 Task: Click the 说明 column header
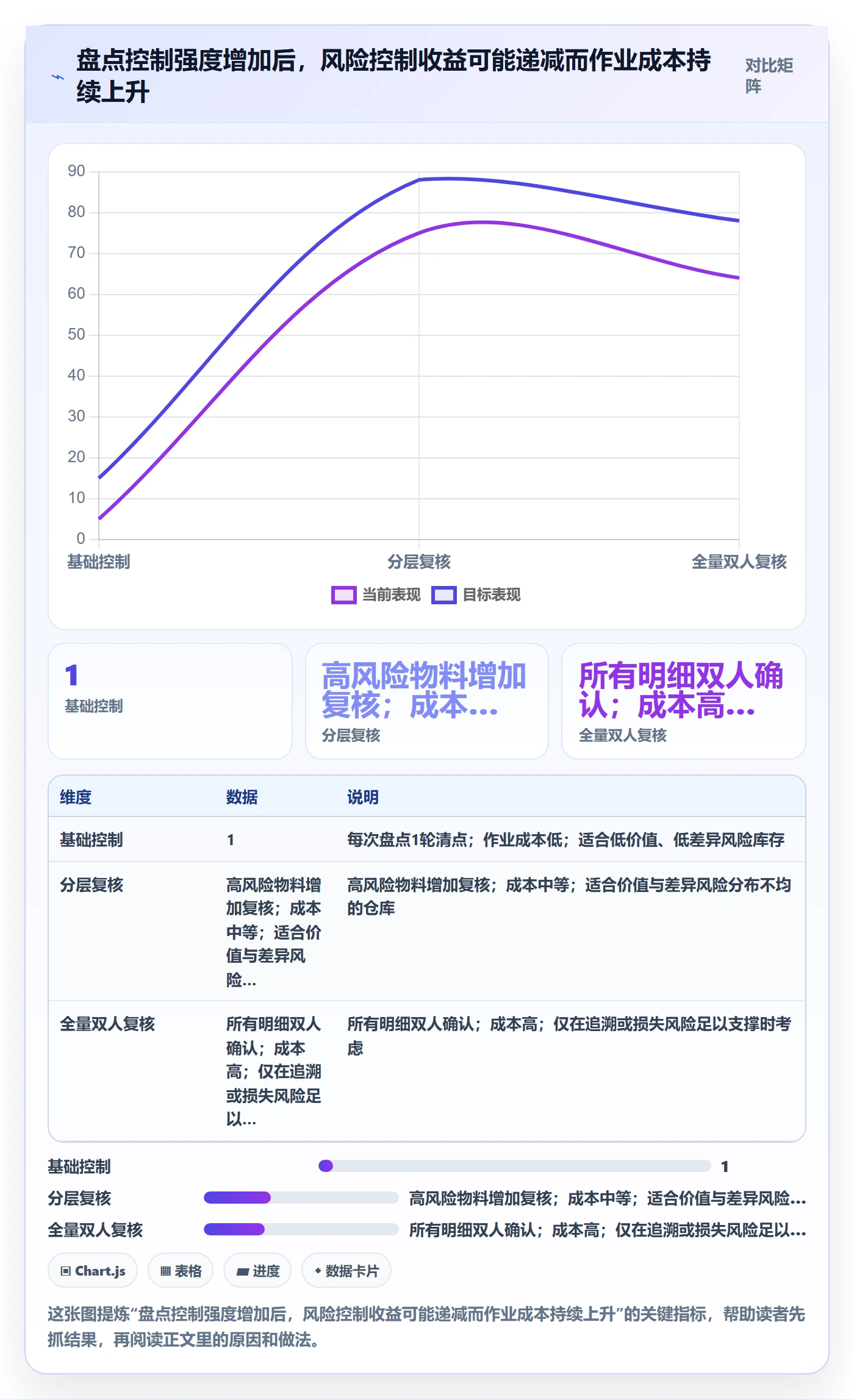[x=363, y=797]
